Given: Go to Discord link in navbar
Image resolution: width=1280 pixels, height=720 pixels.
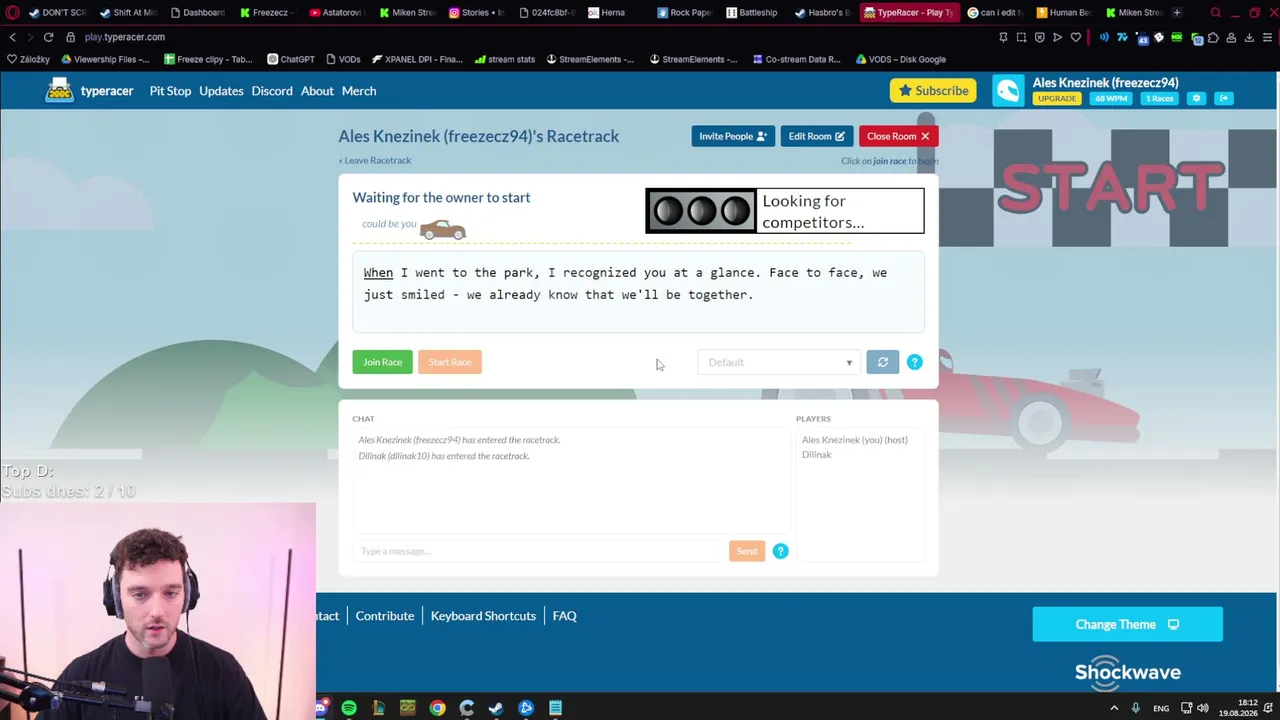Looking at the screenshot, I should [272, 91].
